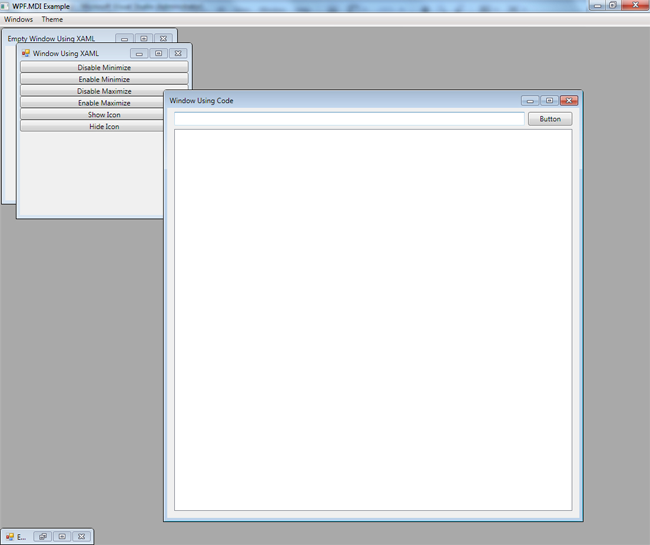The image size is (650, 545).
Task: Select the Empty Window Using XAML title
Action: 51,39
